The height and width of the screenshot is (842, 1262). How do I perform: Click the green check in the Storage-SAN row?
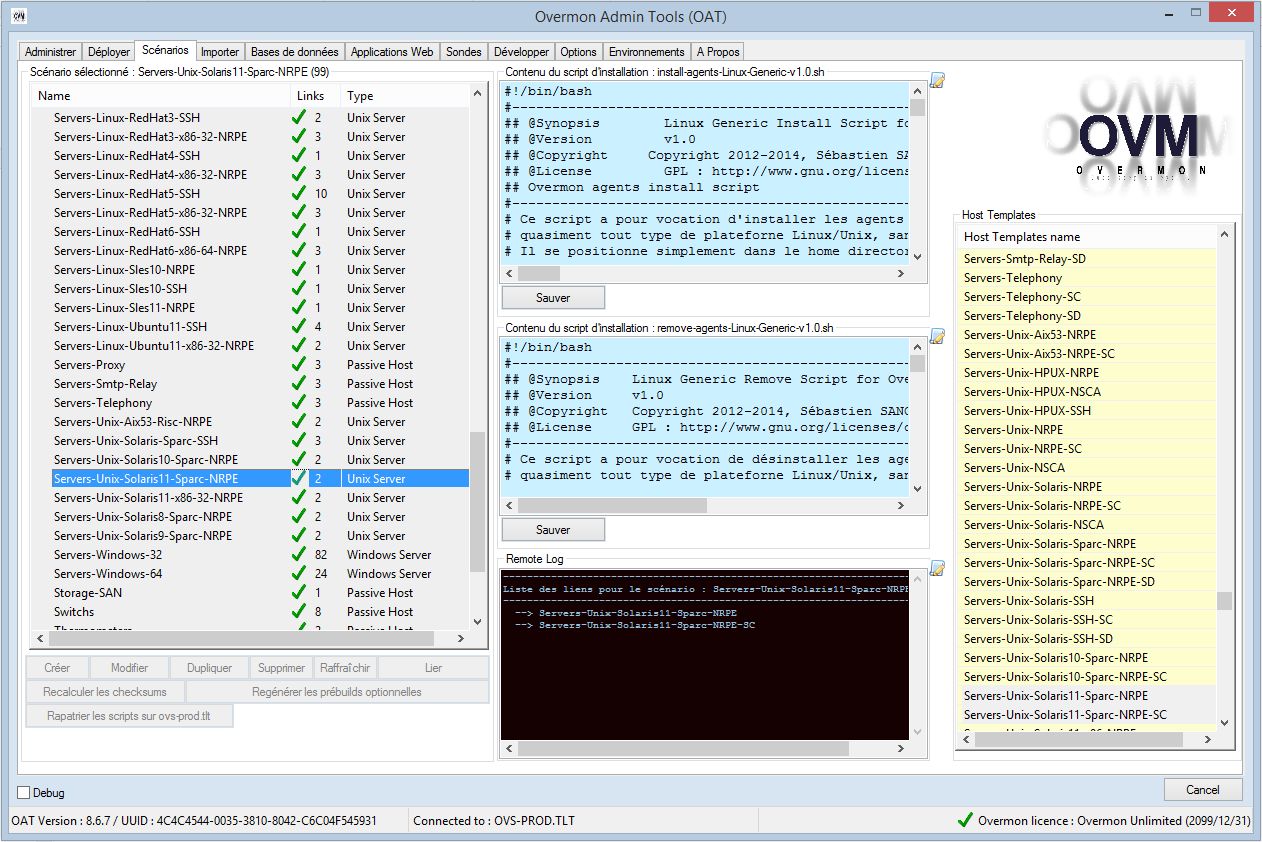[298, 593]
